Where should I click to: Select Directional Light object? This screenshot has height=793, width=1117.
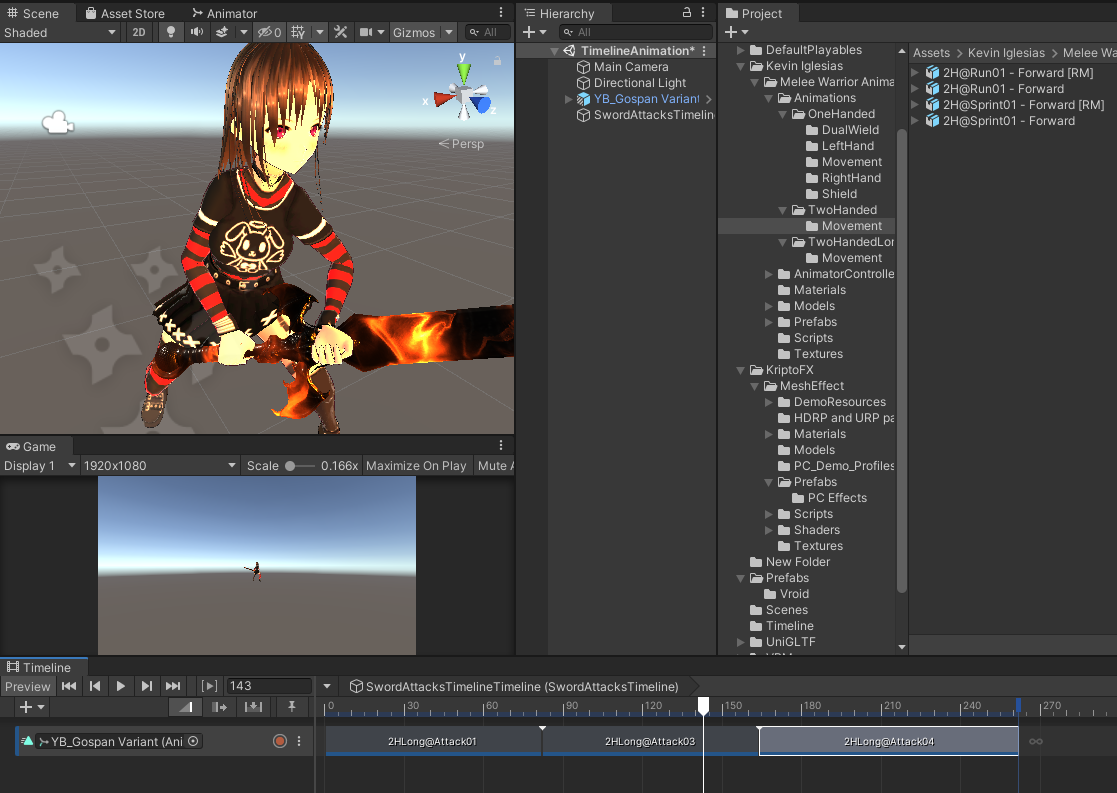click(631, 83)
